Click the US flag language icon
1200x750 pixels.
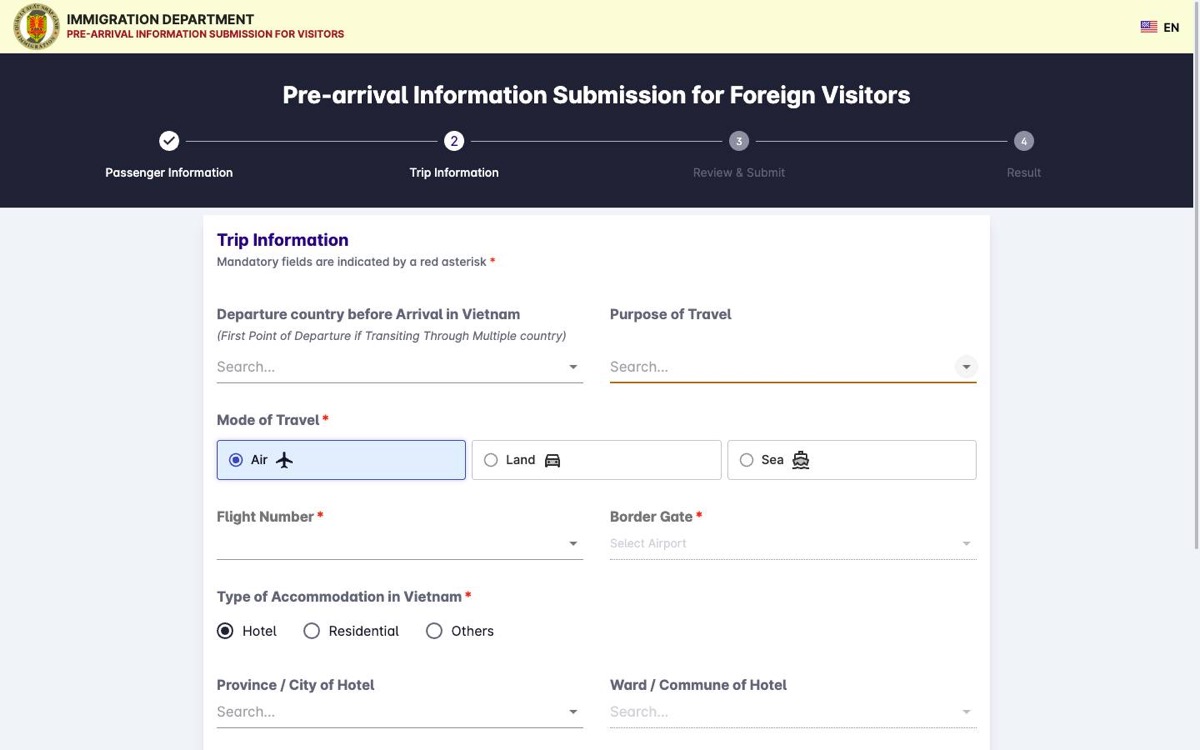point(1149,27)
